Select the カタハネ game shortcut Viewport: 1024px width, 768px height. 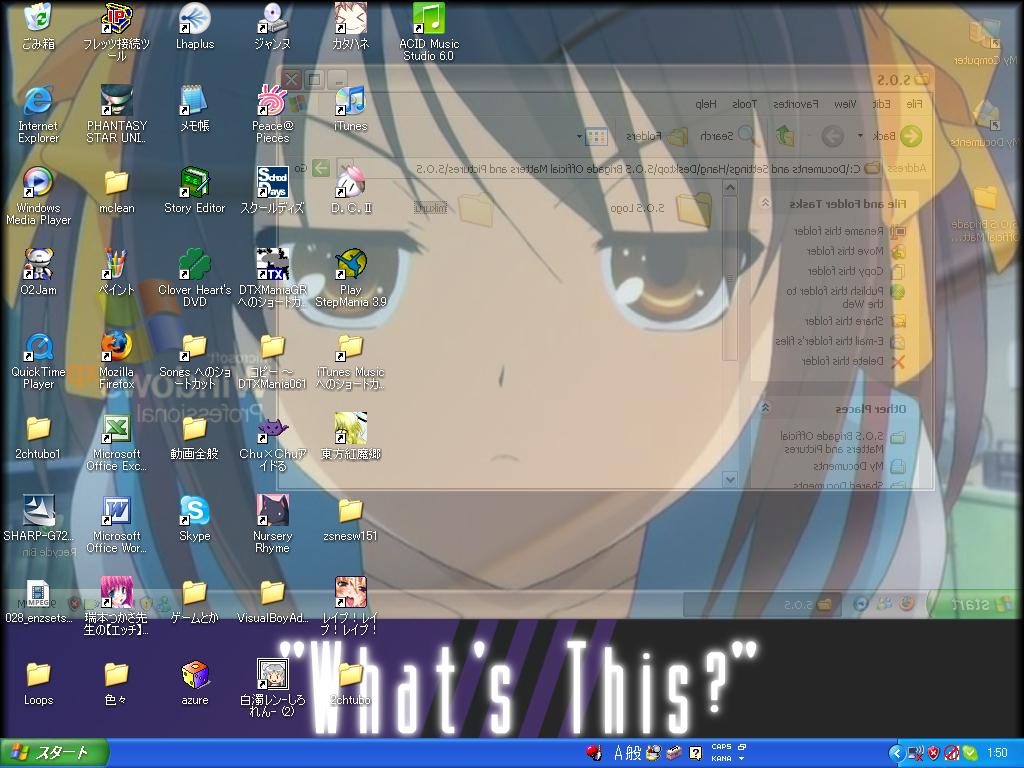click(x=351, y=26)
